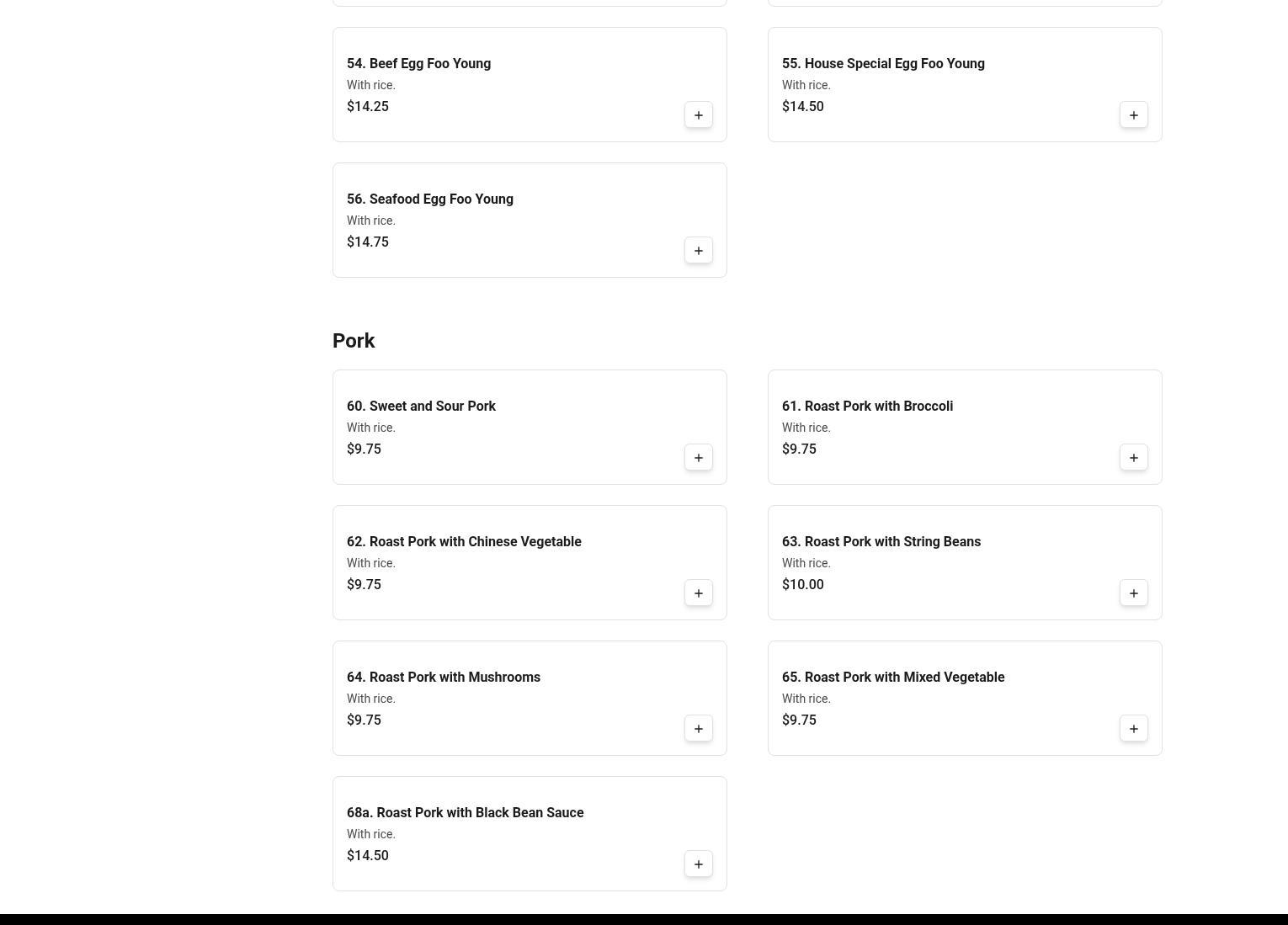This screenshot has width=1288, height=925.
Task: Add Roast Pork with Broccoli
Action: [x=1134, y=458]
